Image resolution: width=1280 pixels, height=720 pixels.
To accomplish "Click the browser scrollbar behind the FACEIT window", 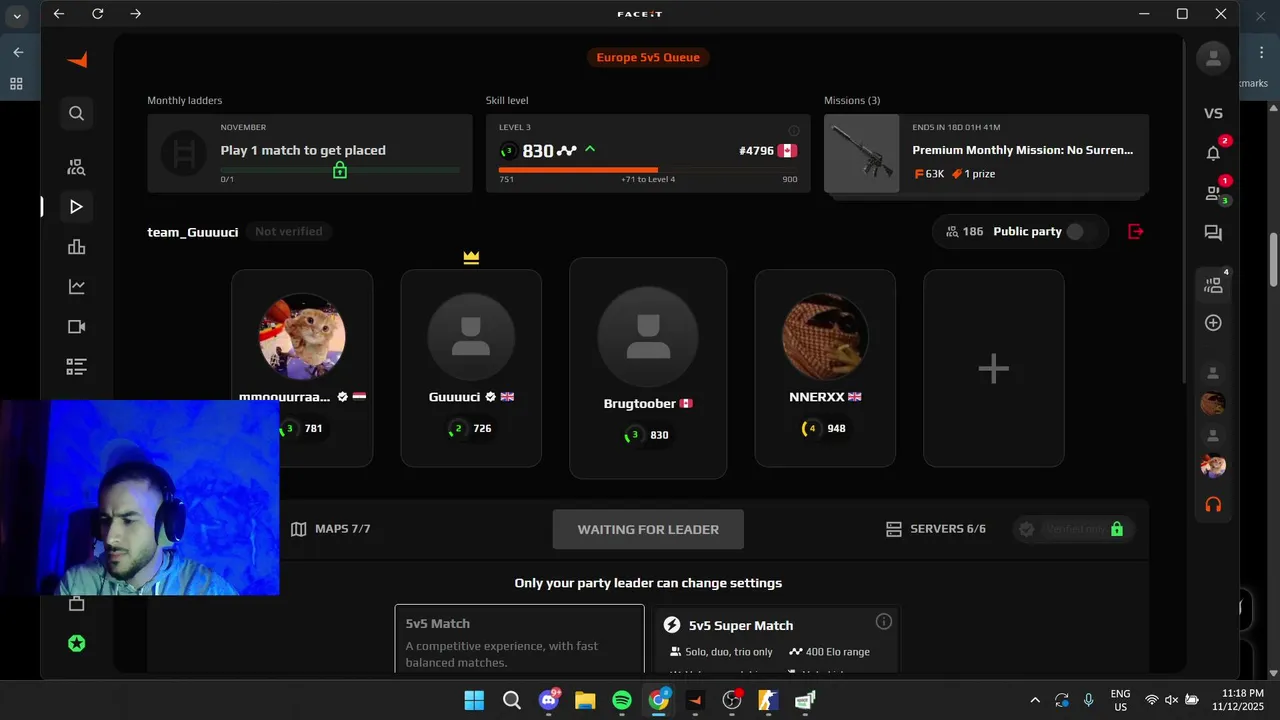I will click(1273, 260).
